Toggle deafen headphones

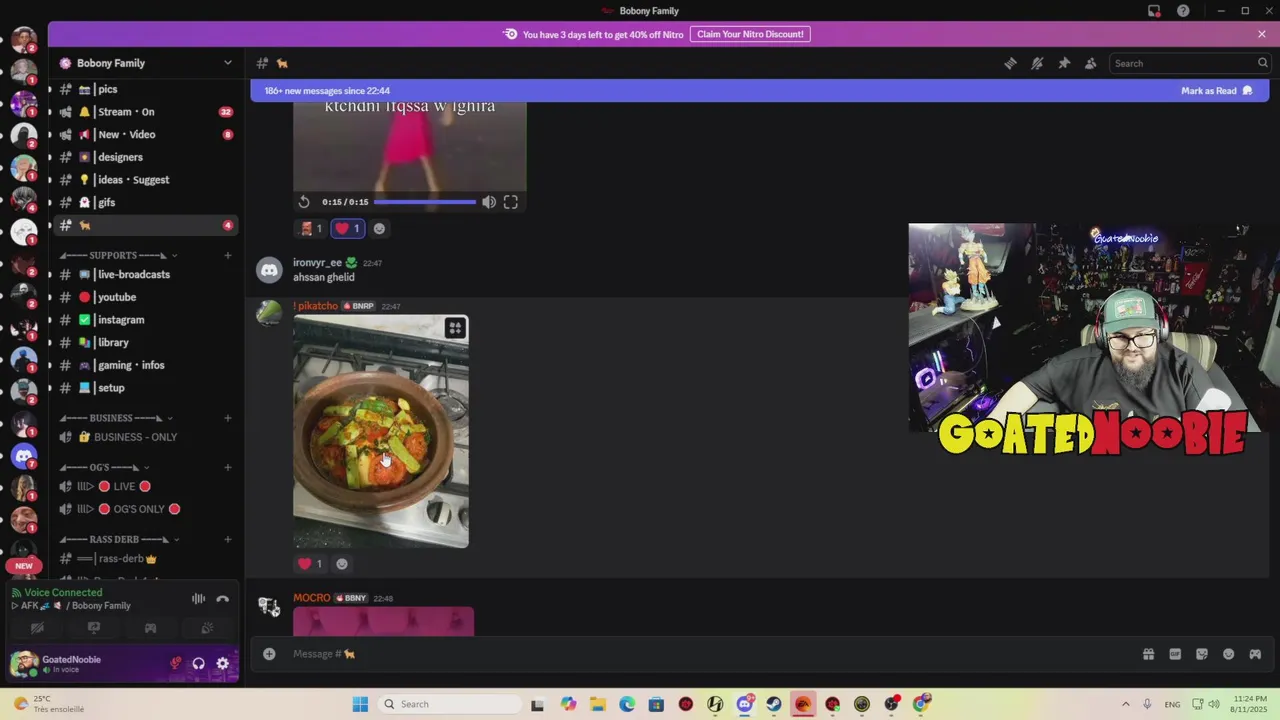tap(198, 663)
